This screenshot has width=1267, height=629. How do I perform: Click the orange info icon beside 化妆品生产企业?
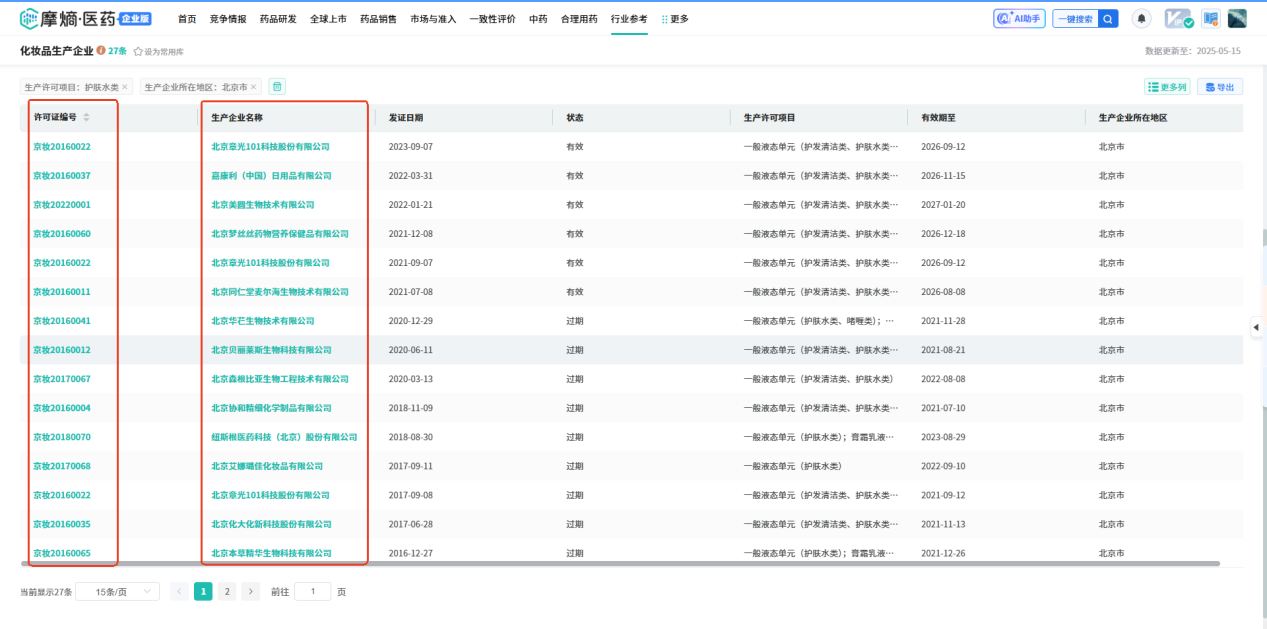101,50
